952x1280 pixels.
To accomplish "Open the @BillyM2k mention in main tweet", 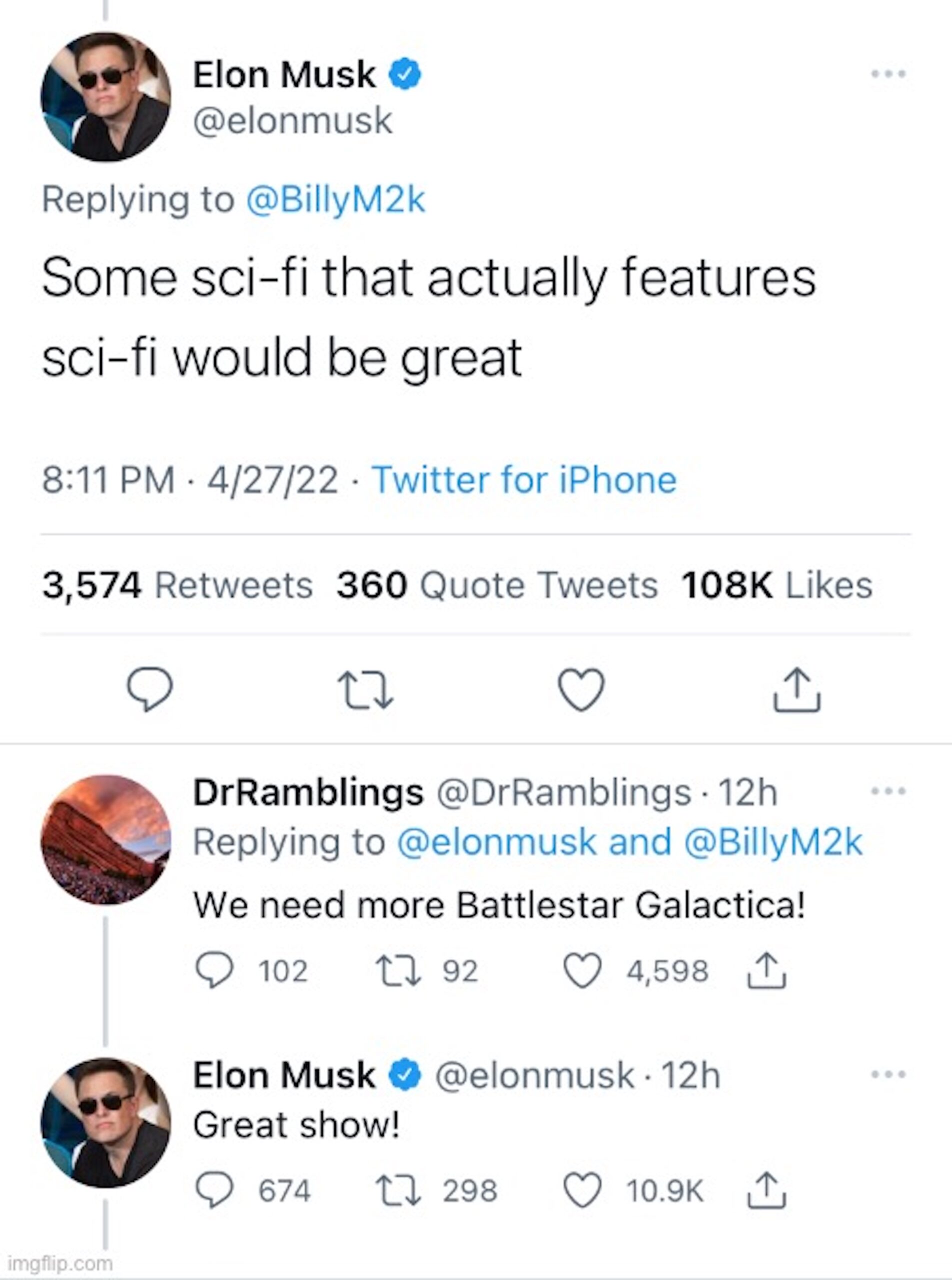I will 335,199.
